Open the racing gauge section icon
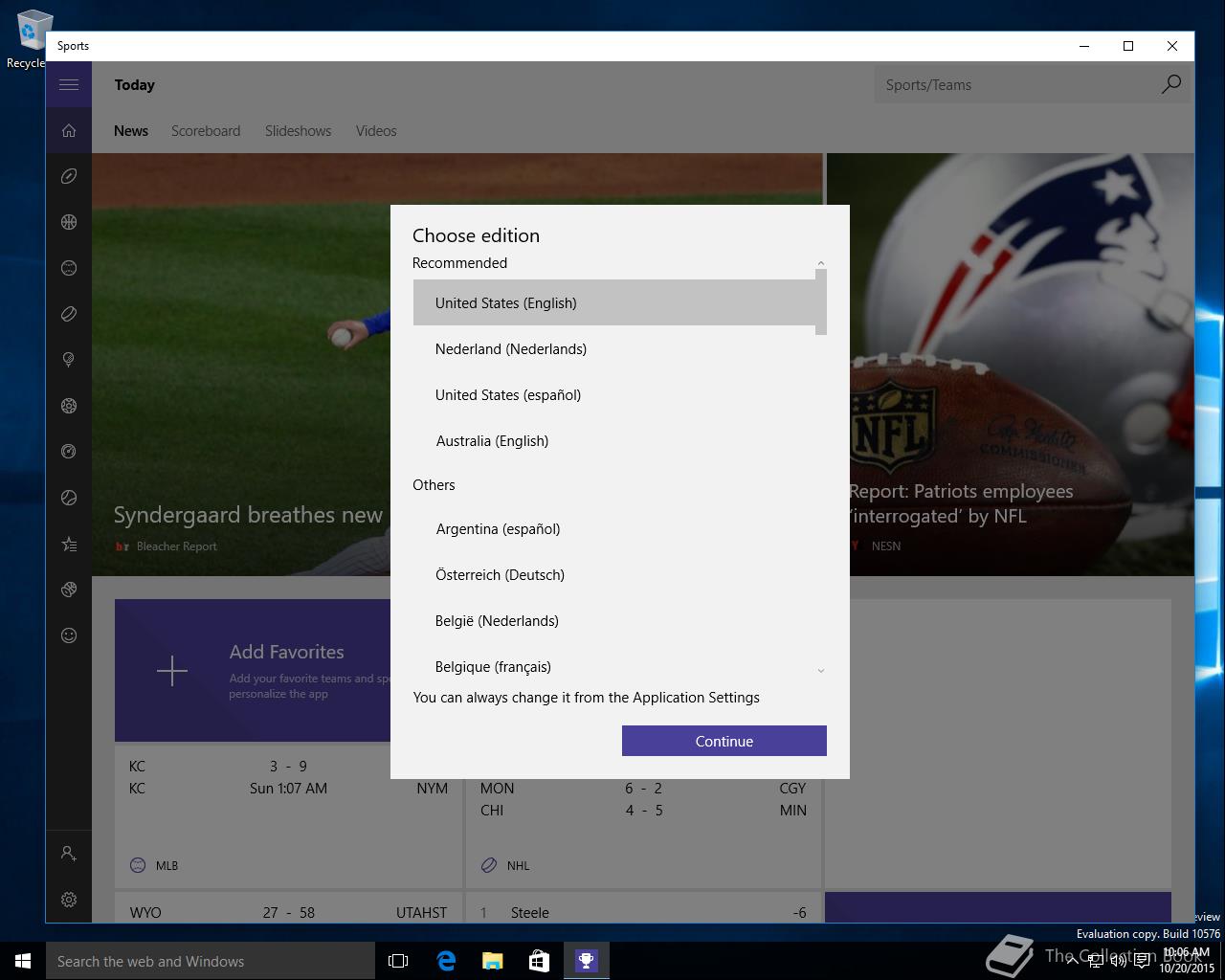This screenshot has width=1225, height=980. pos(69,452)
